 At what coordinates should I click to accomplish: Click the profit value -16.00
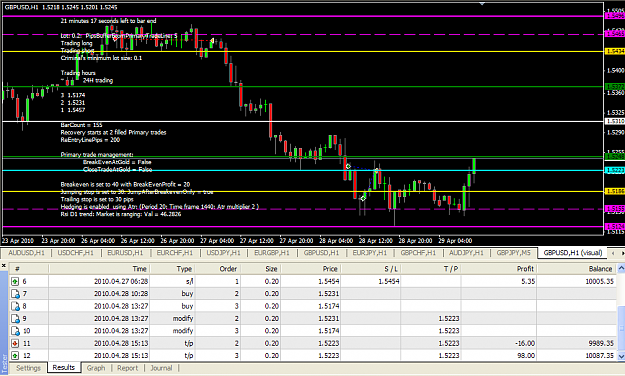tap(525, 343)
